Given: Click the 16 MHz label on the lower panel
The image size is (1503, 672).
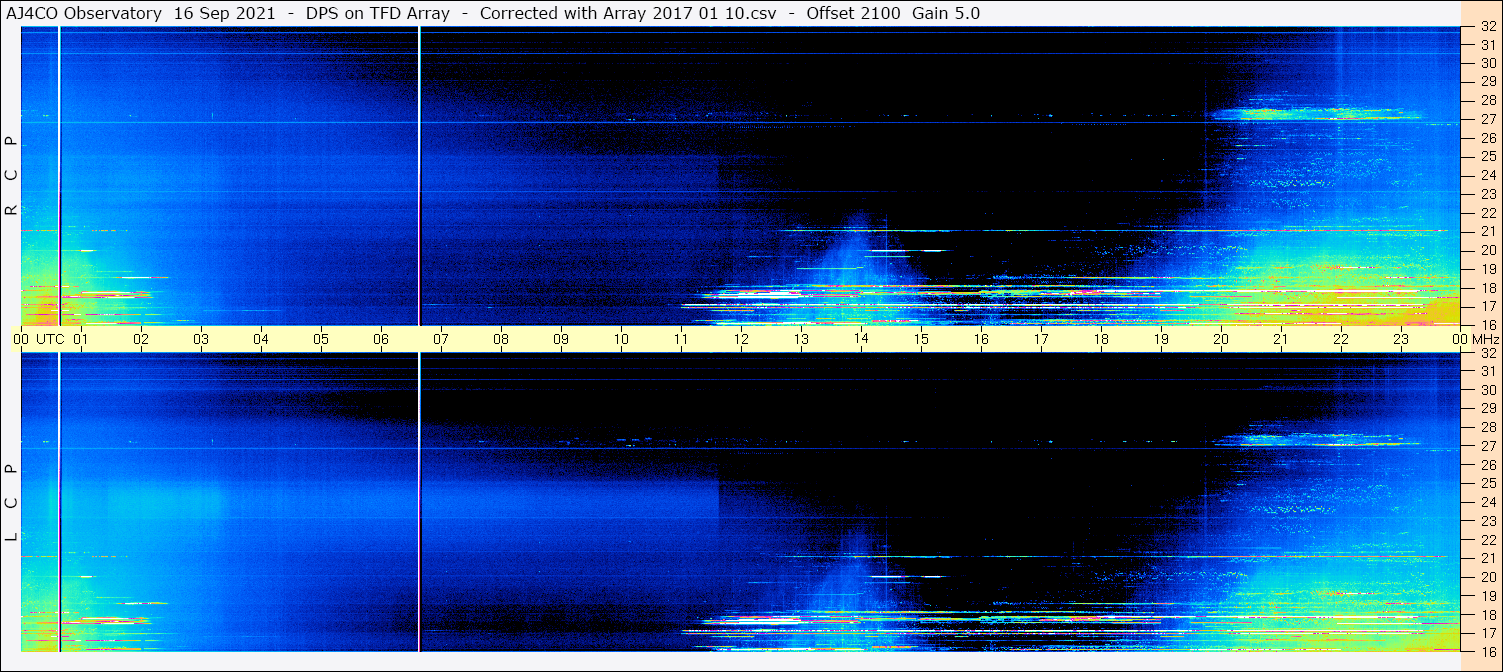Looking at the screenshot, I should pyautogui.click(x=1488, y=651).
